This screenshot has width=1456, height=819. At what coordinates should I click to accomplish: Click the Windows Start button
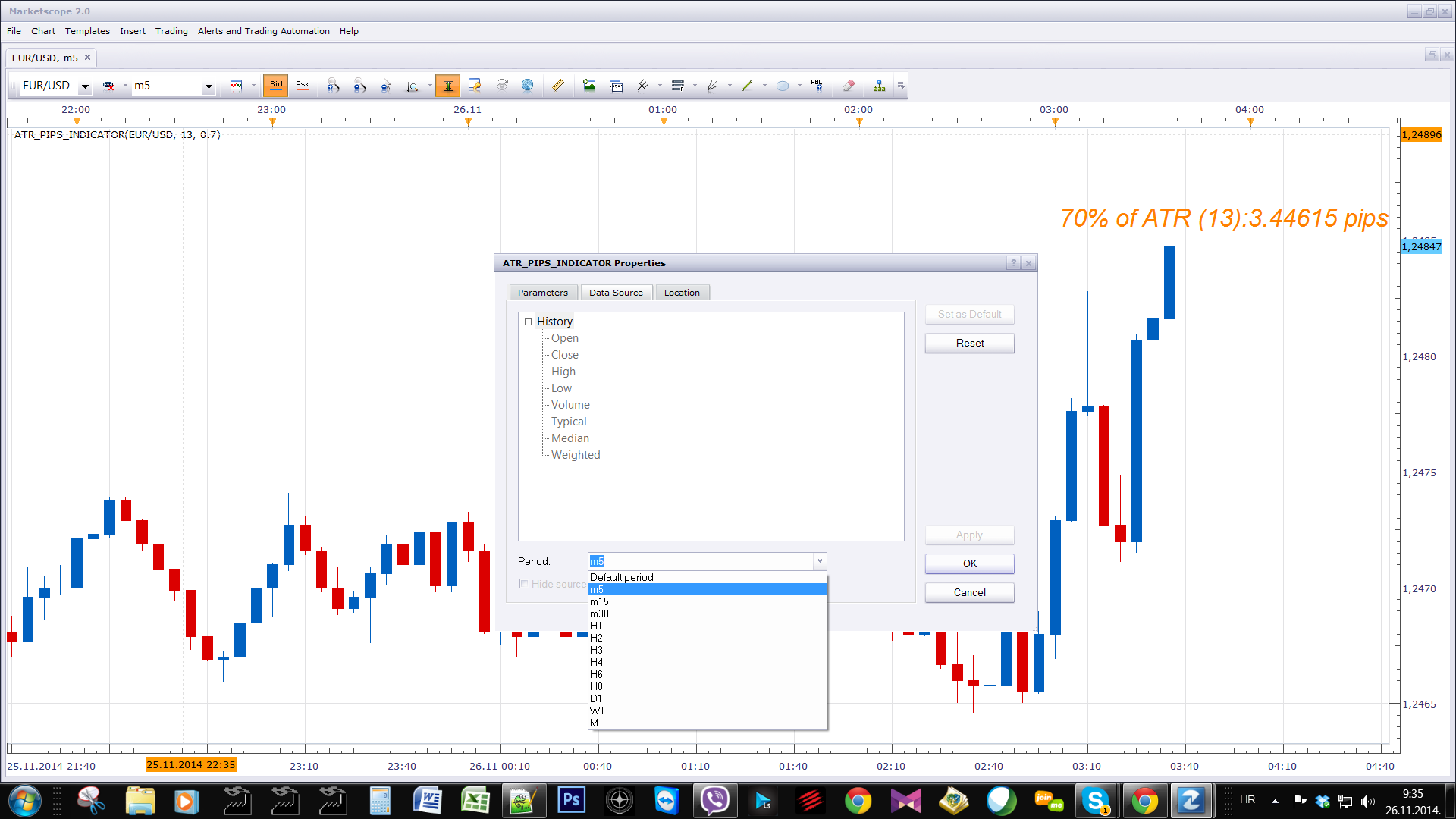[25, 800]
